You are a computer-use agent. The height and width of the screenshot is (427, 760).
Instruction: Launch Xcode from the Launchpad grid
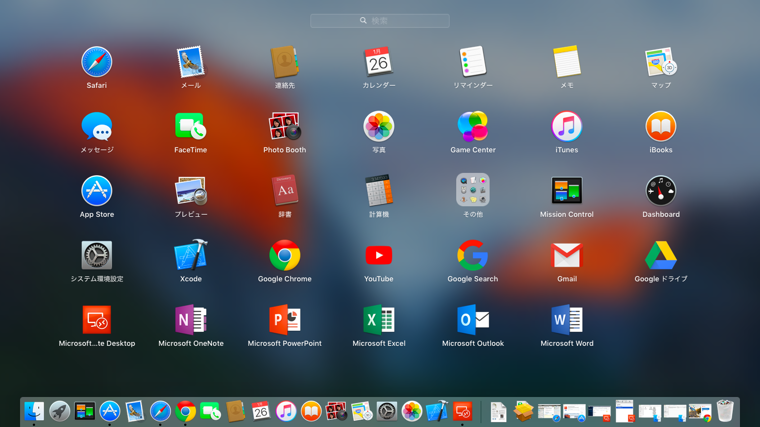190,255
